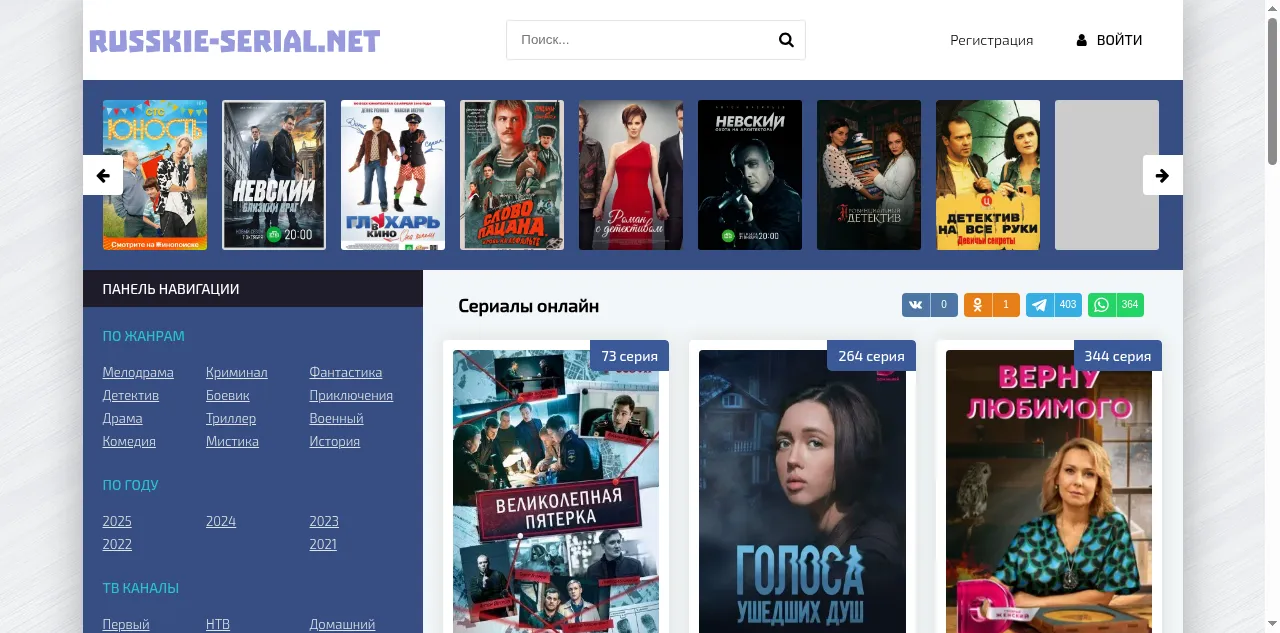Select the Комедия genre
The height and width of the screenshot is (633, 1280).
pos(129,441)
